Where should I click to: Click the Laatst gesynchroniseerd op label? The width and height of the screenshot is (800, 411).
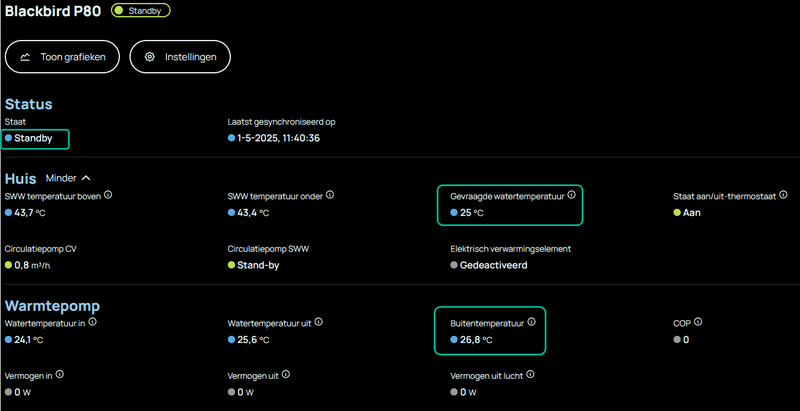coord(282,122)
